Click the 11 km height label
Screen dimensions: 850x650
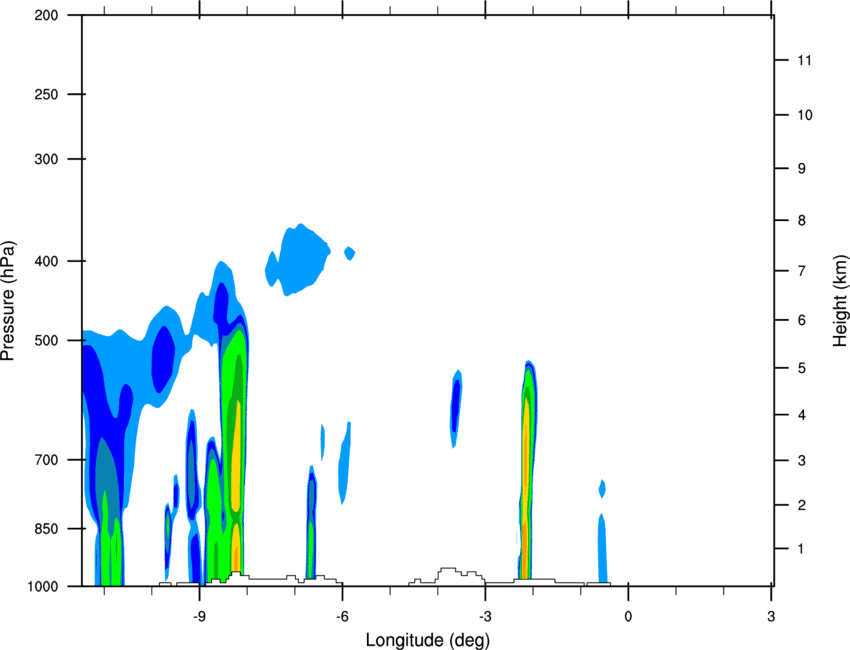(804, 60)
